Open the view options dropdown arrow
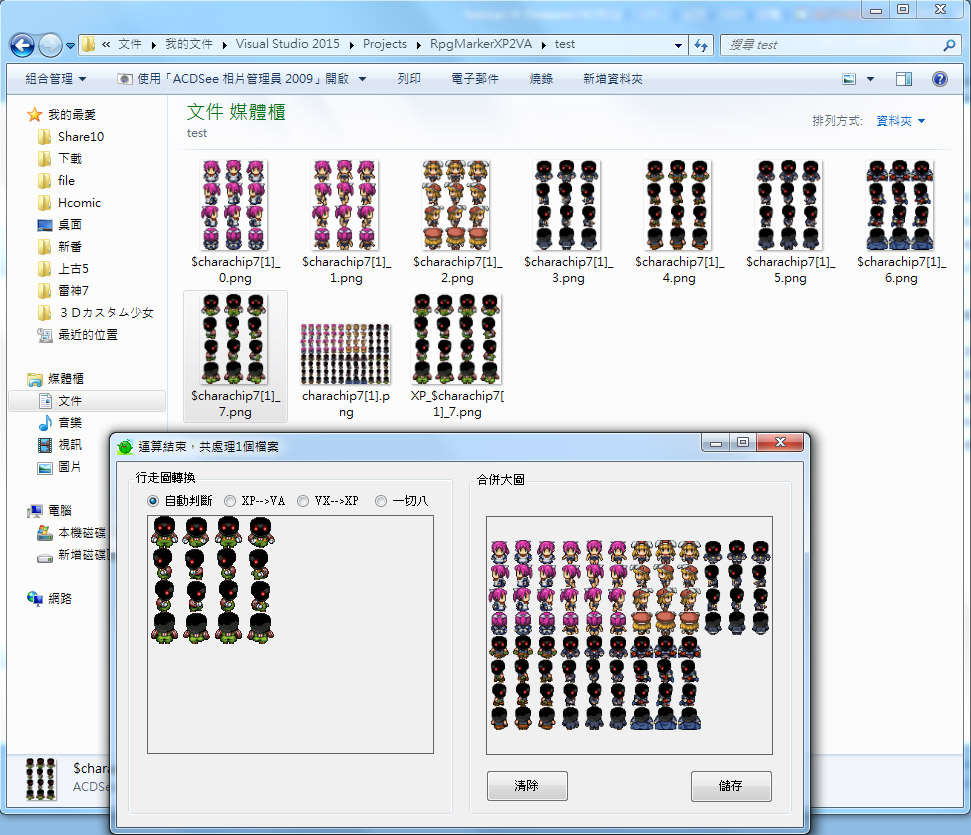The width and height of the screenshot is (971, 835). click(870, 79)
